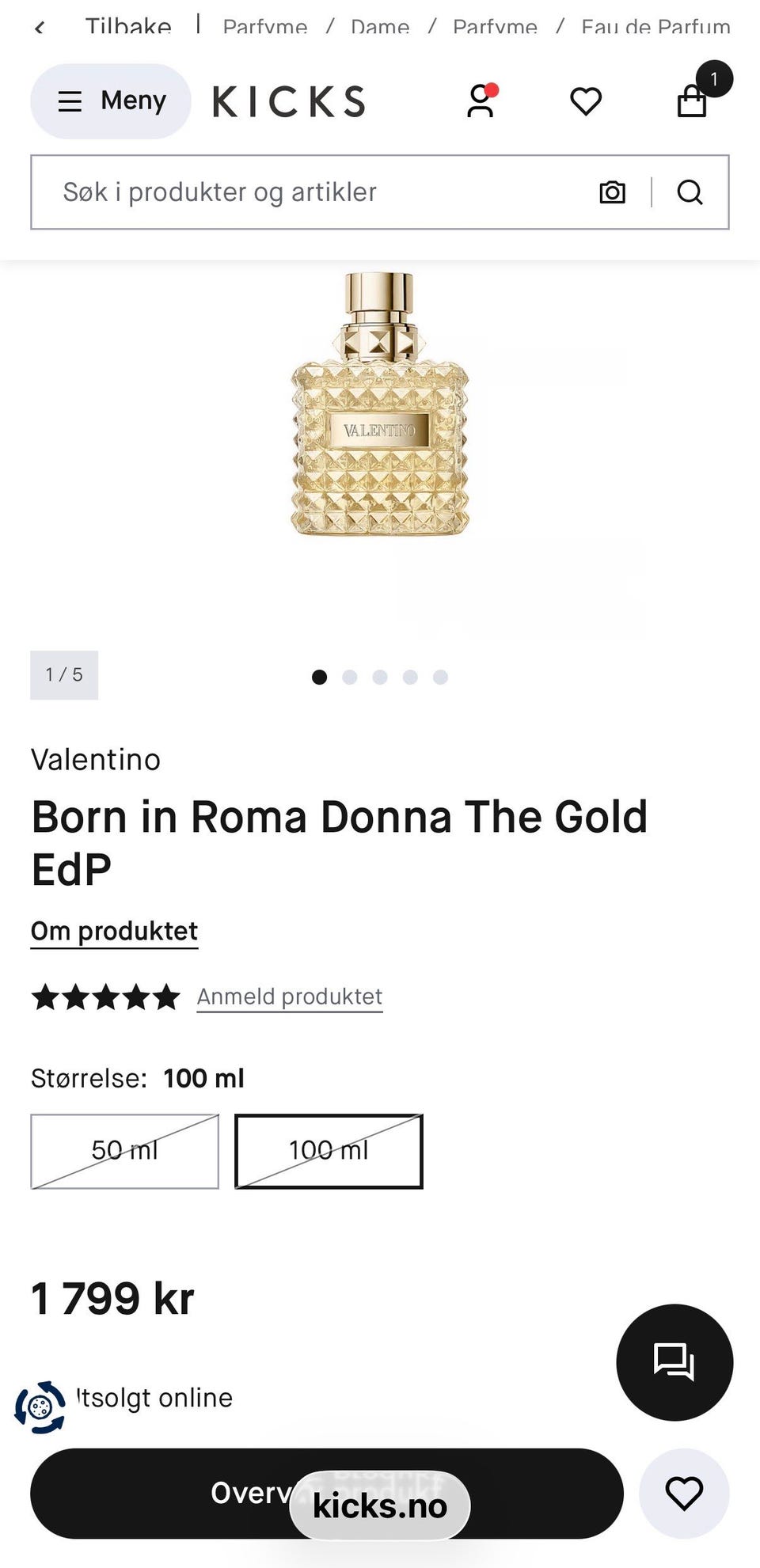760x1568 pixels.
Task: Open the shopping bag cart
Action: click(693, 101)
